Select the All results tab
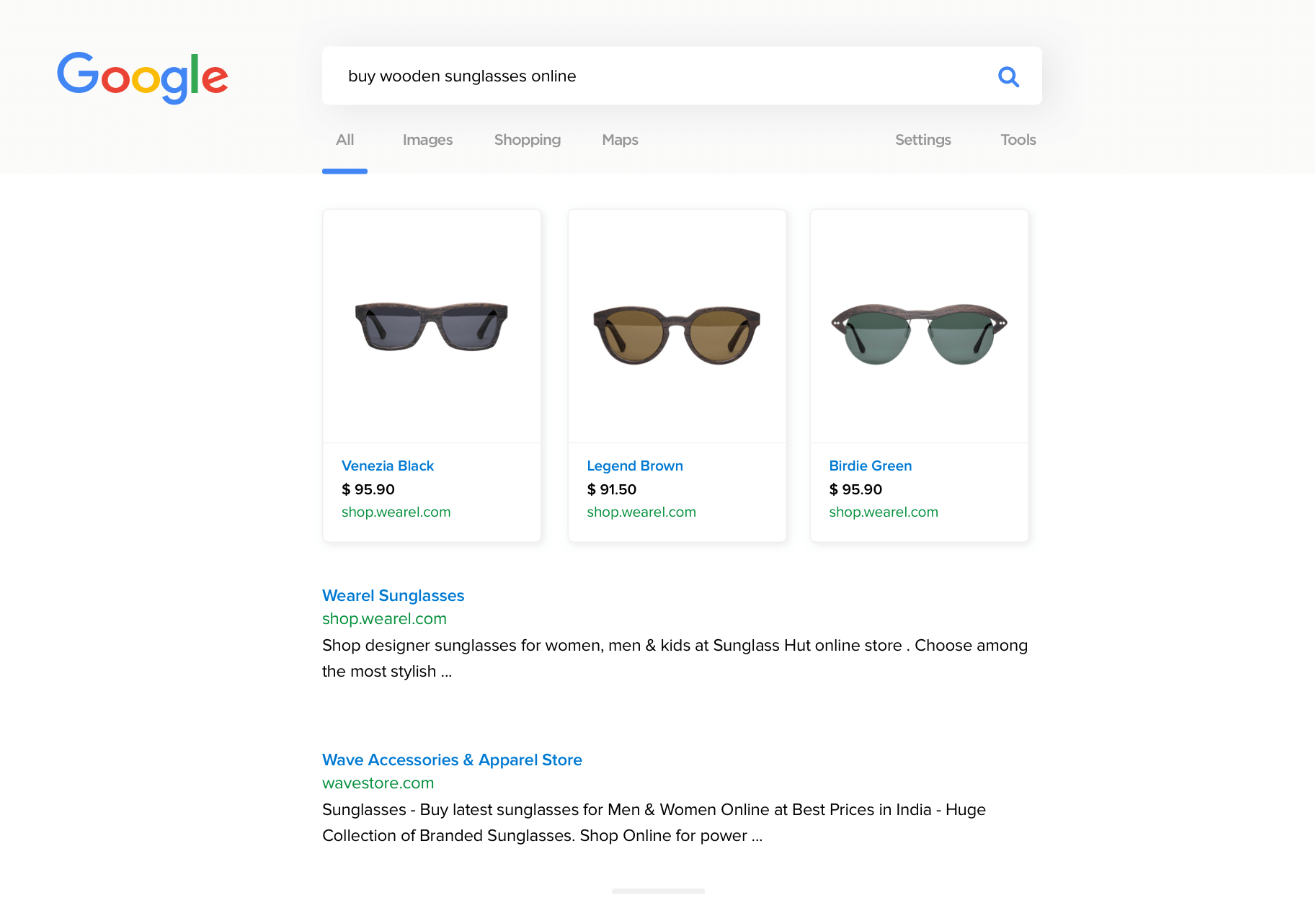The height and width of the screenshot is (908, 1316). coord(344,140)
